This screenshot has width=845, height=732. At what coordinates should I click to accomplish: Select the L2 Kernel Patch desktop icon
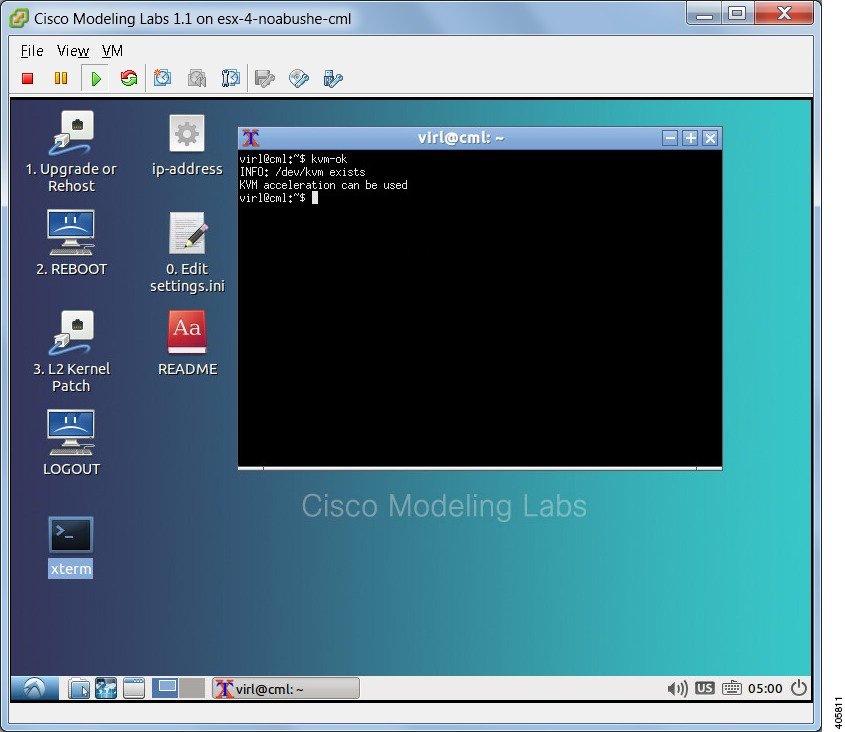(x=71, y=351)
